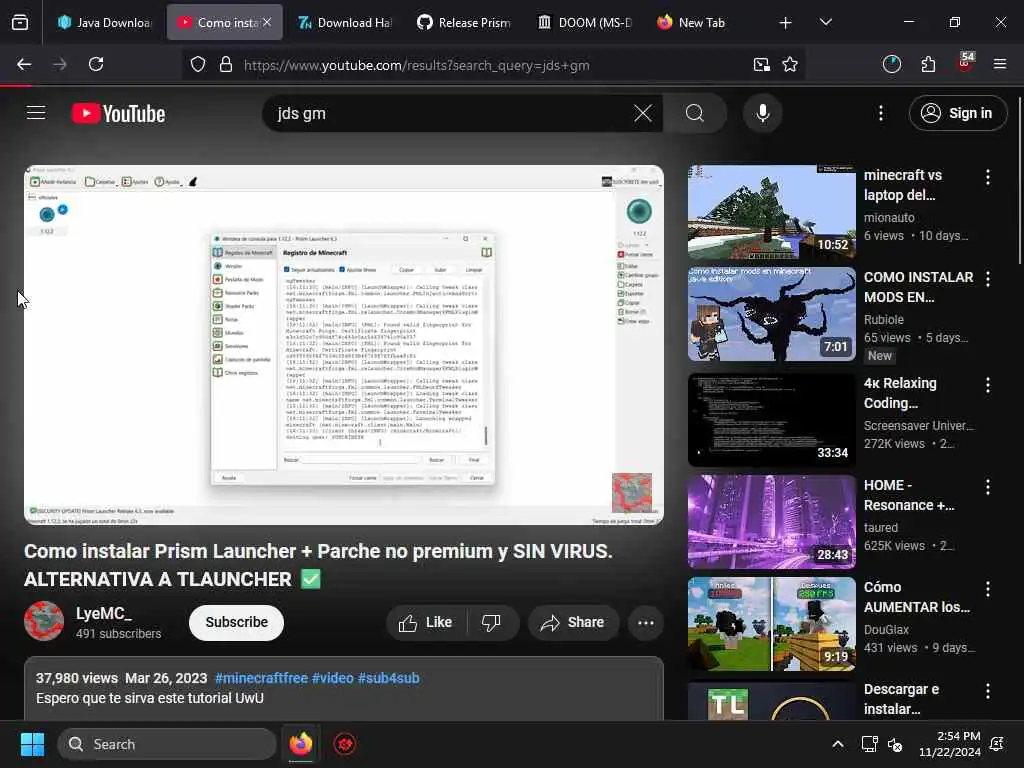The width and height of the screenshot is (1024, 768).
Task: Switch to the Release Prism GitHub tab
Action: (464, 22)
